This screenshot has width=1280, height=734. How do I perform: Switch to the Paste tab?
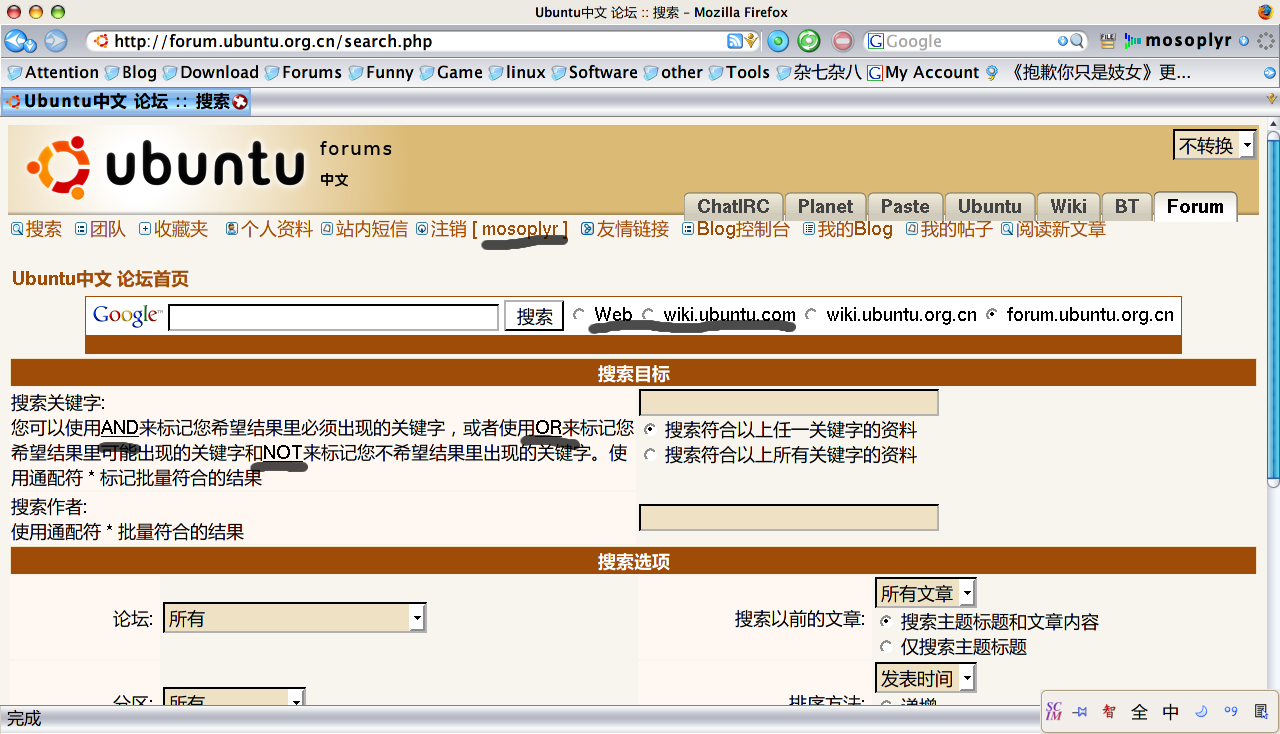(905, 206)
